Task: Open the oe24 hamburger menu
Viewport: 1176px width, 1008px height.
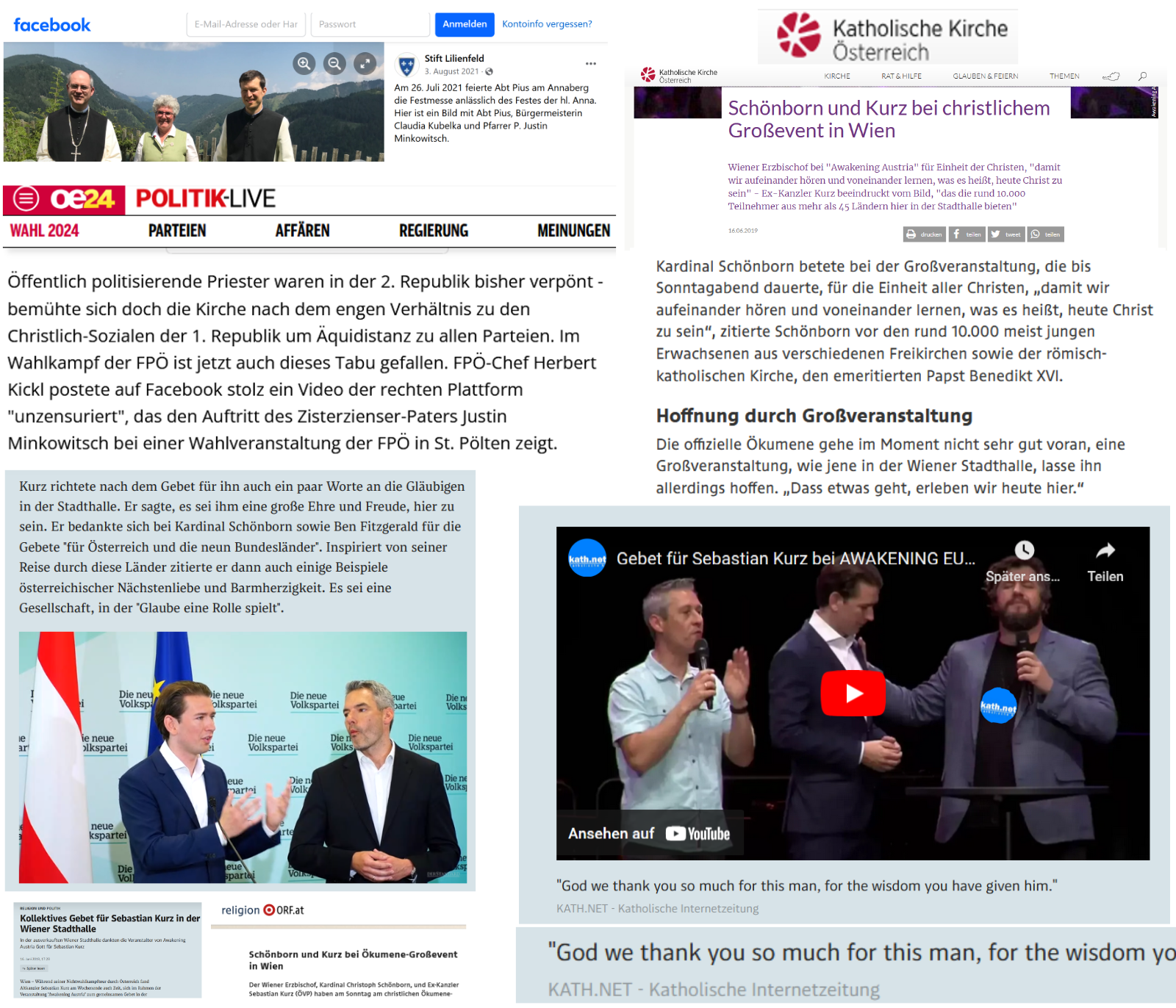Action: (x=26, y=198)
